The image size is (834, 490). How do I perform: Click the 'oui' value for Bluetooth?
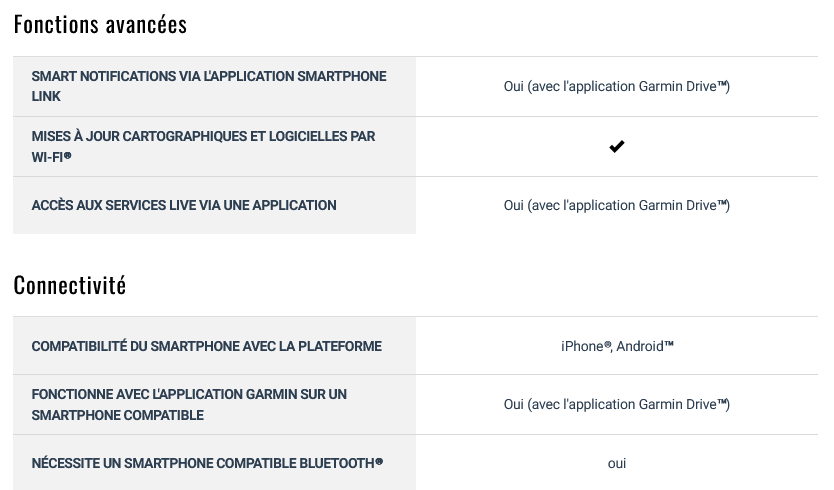(x=616, y=463)
